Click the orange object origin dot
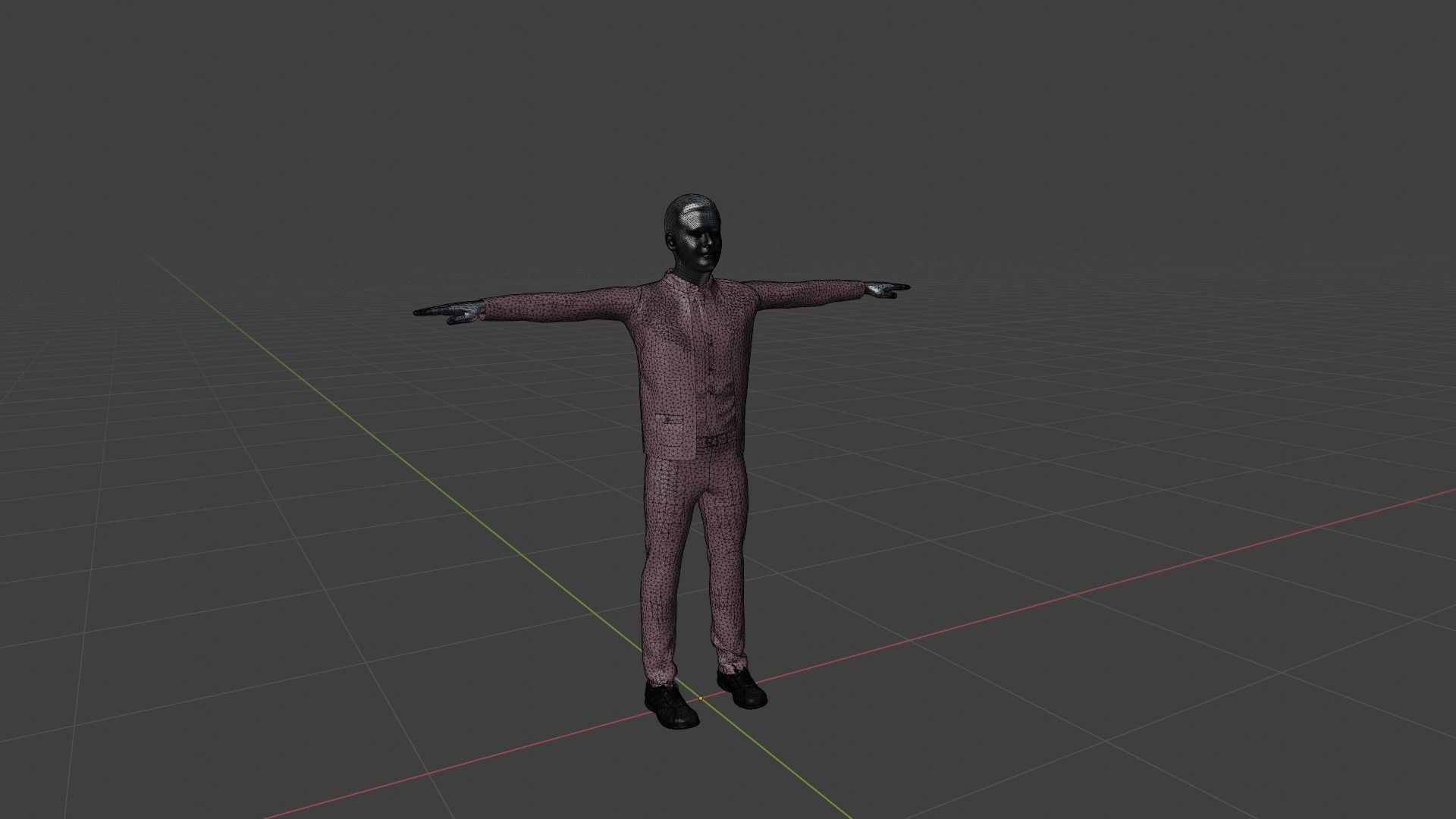Viewport: 1456px width, 819px height. [701, 698]
